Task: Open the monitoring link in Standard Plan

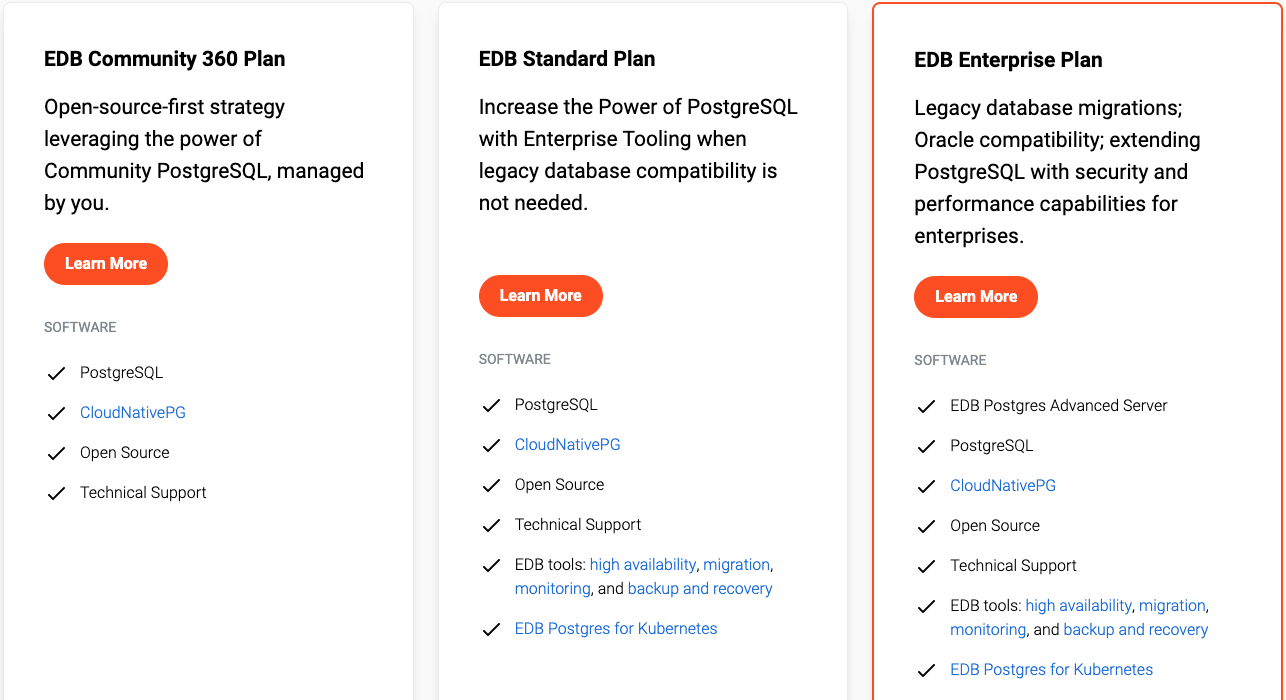Action: (x=552, y=588)
